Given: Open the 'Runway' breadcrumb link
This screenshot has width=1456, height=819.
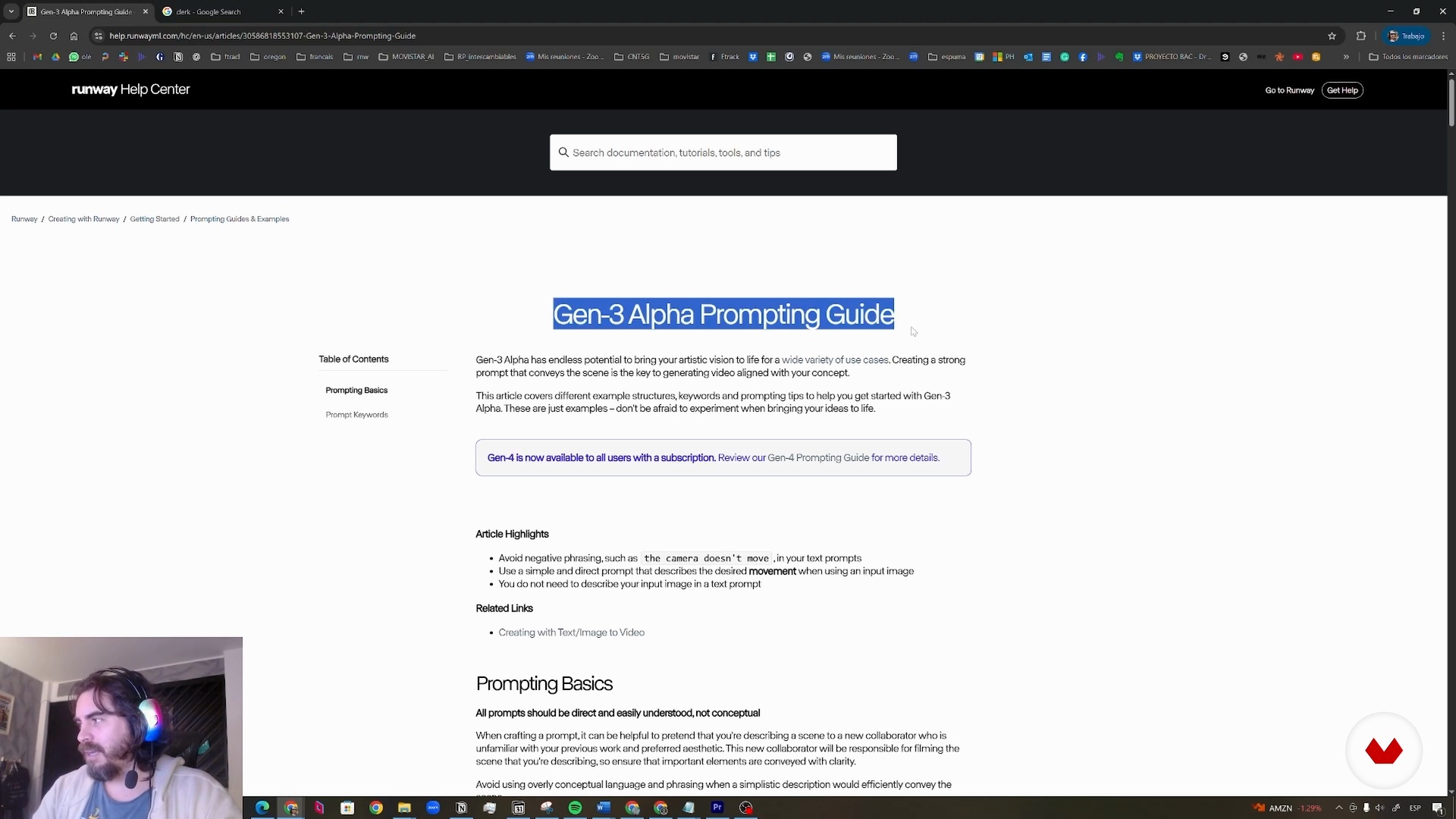Looking at the screenshot, I should click(x=24, y=219).
